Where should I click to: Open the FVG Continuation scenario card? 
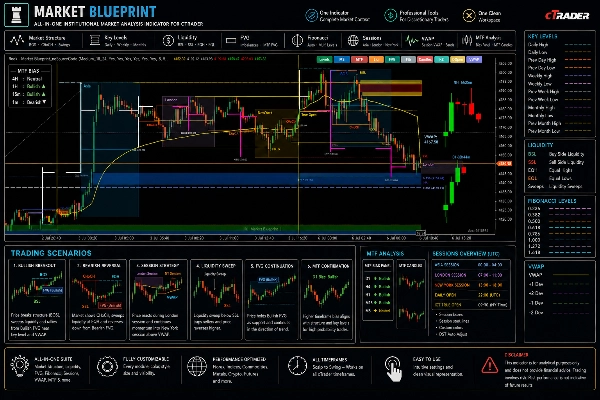[271, 300]
